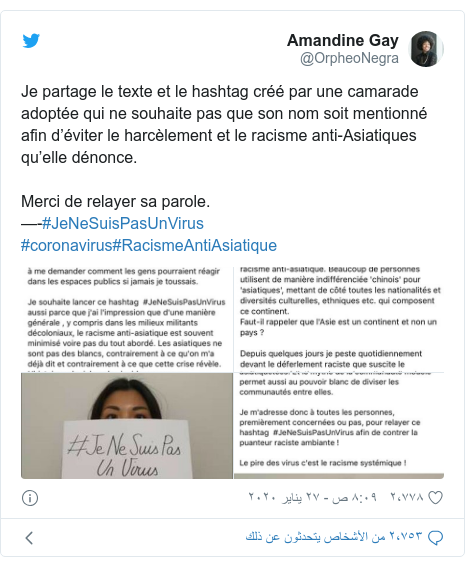Click the tweet body text starting 'Je partage'
The height and width of the screenshot is (567, 465).
(224, 124)
